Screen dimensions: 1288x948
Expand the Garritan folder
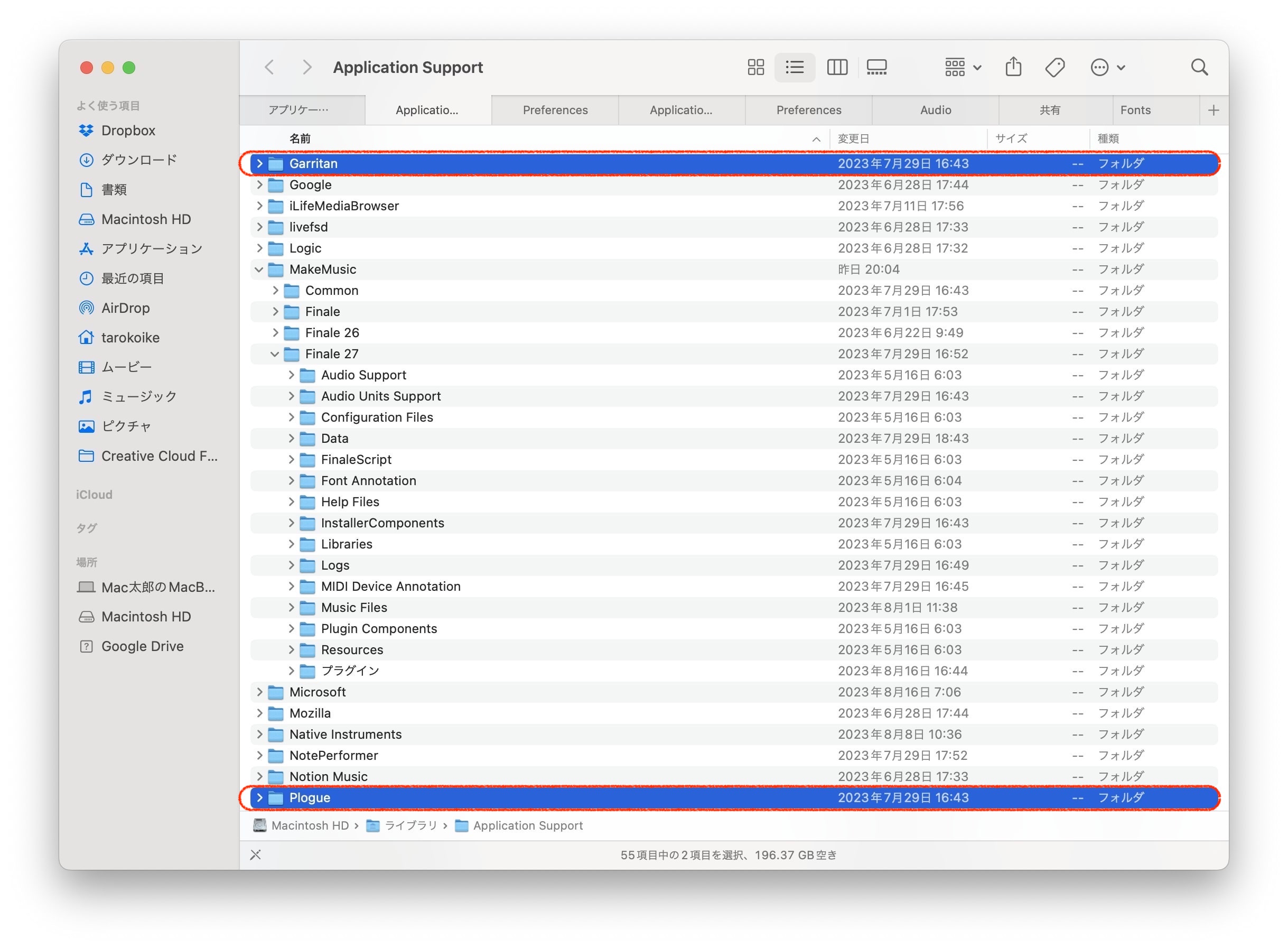(259, 163)
